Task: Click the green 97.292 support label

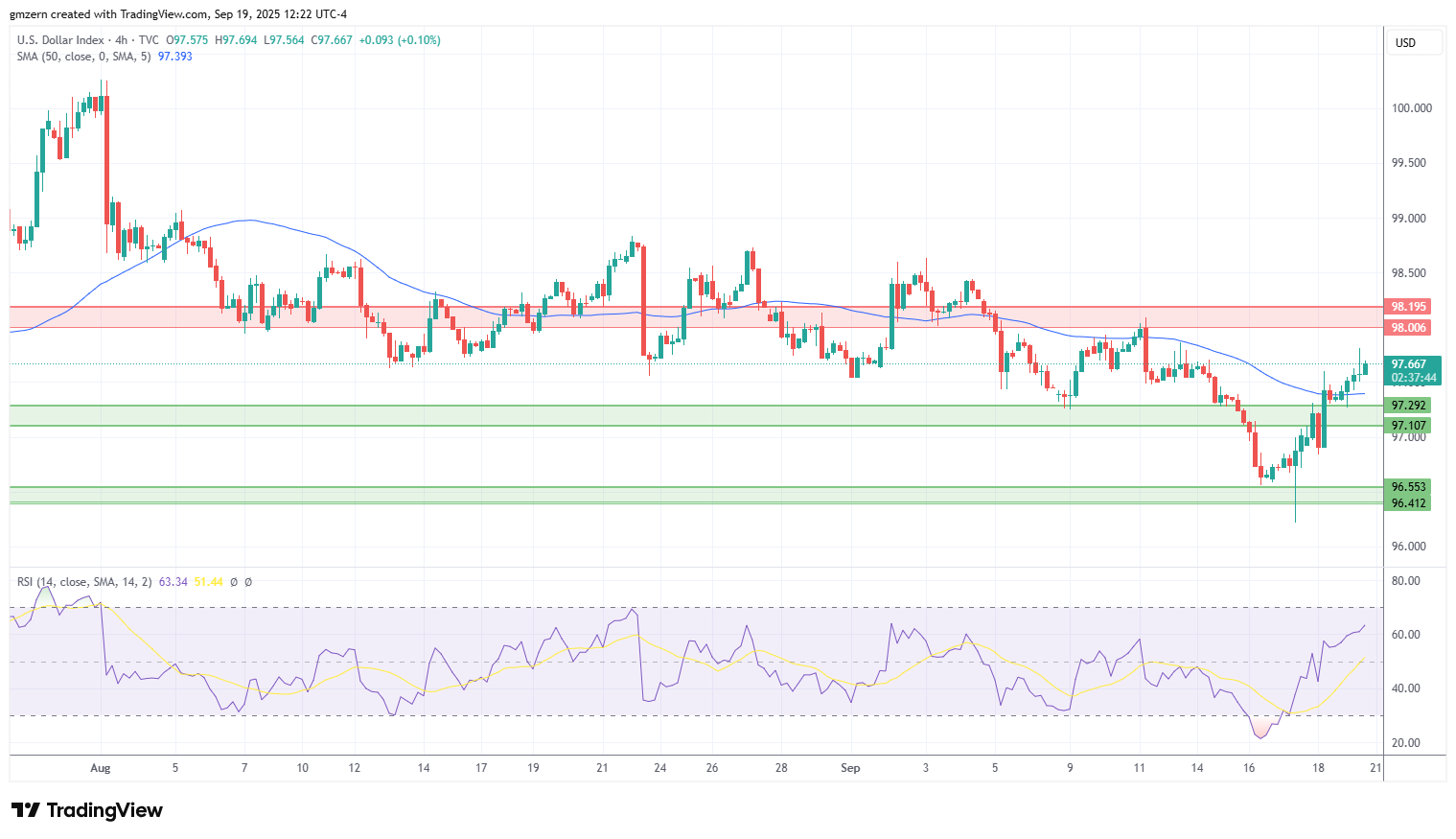Action: pyautogui.click(x=1409, y=406)
